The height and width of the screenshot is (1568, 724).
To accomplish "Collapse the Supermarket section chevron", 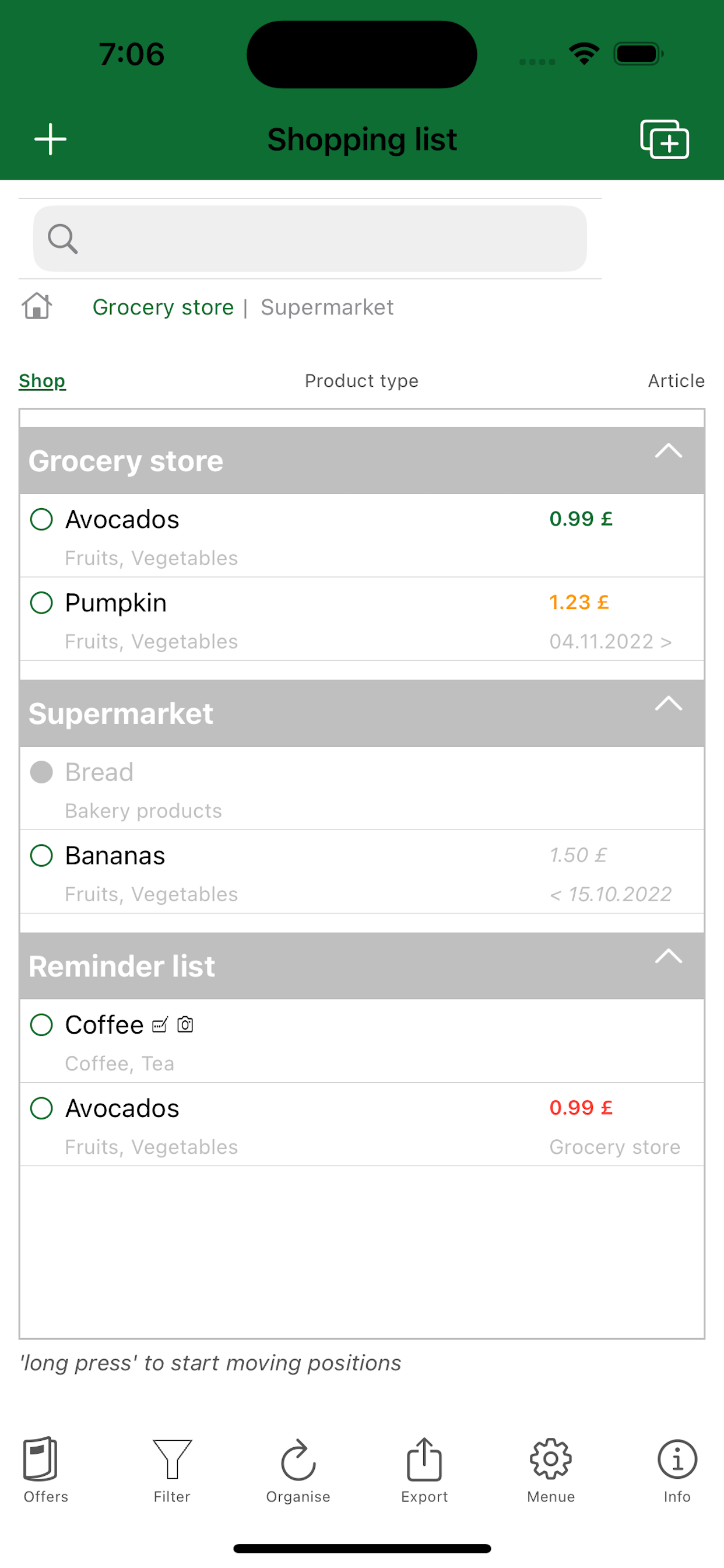I will pos(668,703).
